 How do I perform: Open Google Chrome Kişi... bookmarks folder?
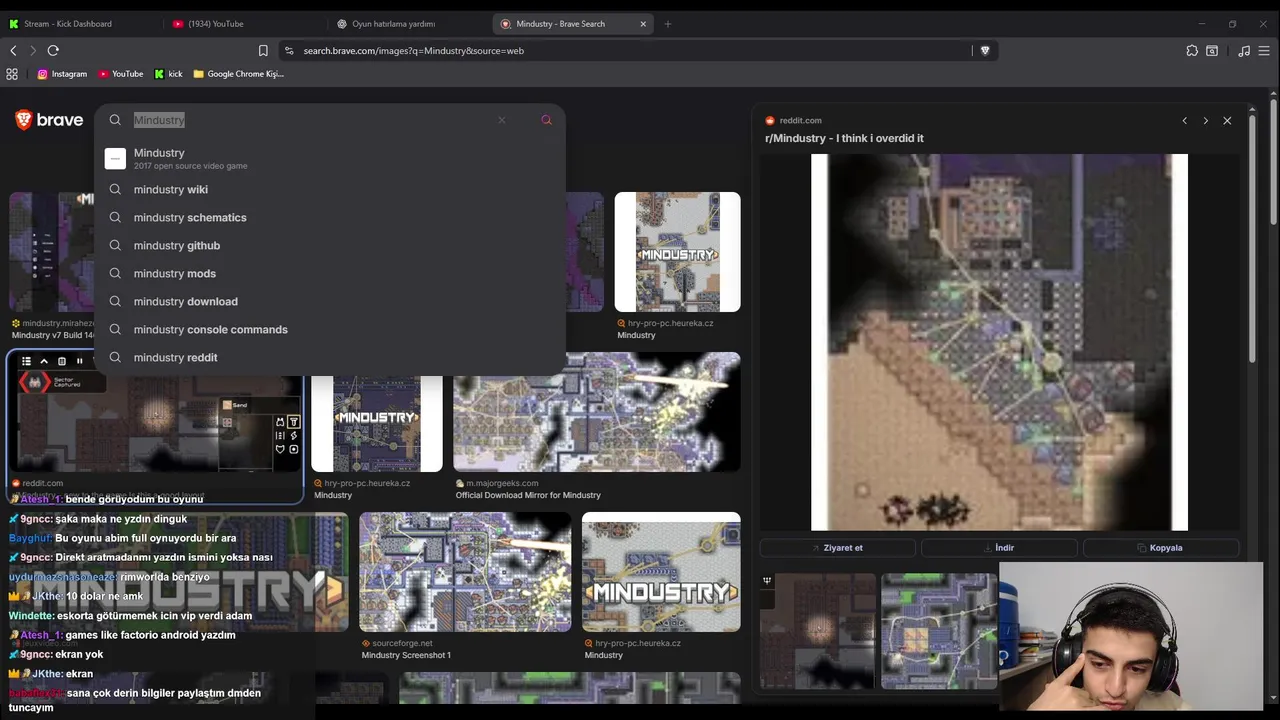[238, 74]
